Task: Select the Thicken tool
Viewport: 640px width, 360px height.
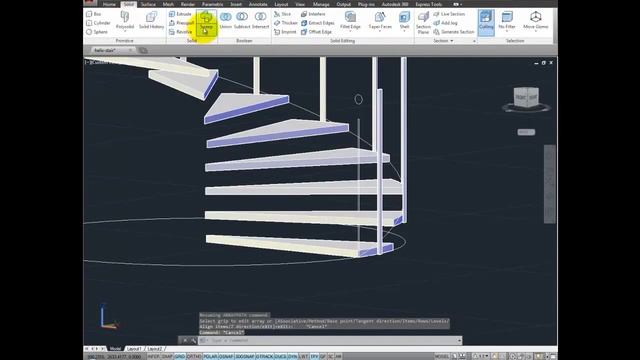Action: 286,23
